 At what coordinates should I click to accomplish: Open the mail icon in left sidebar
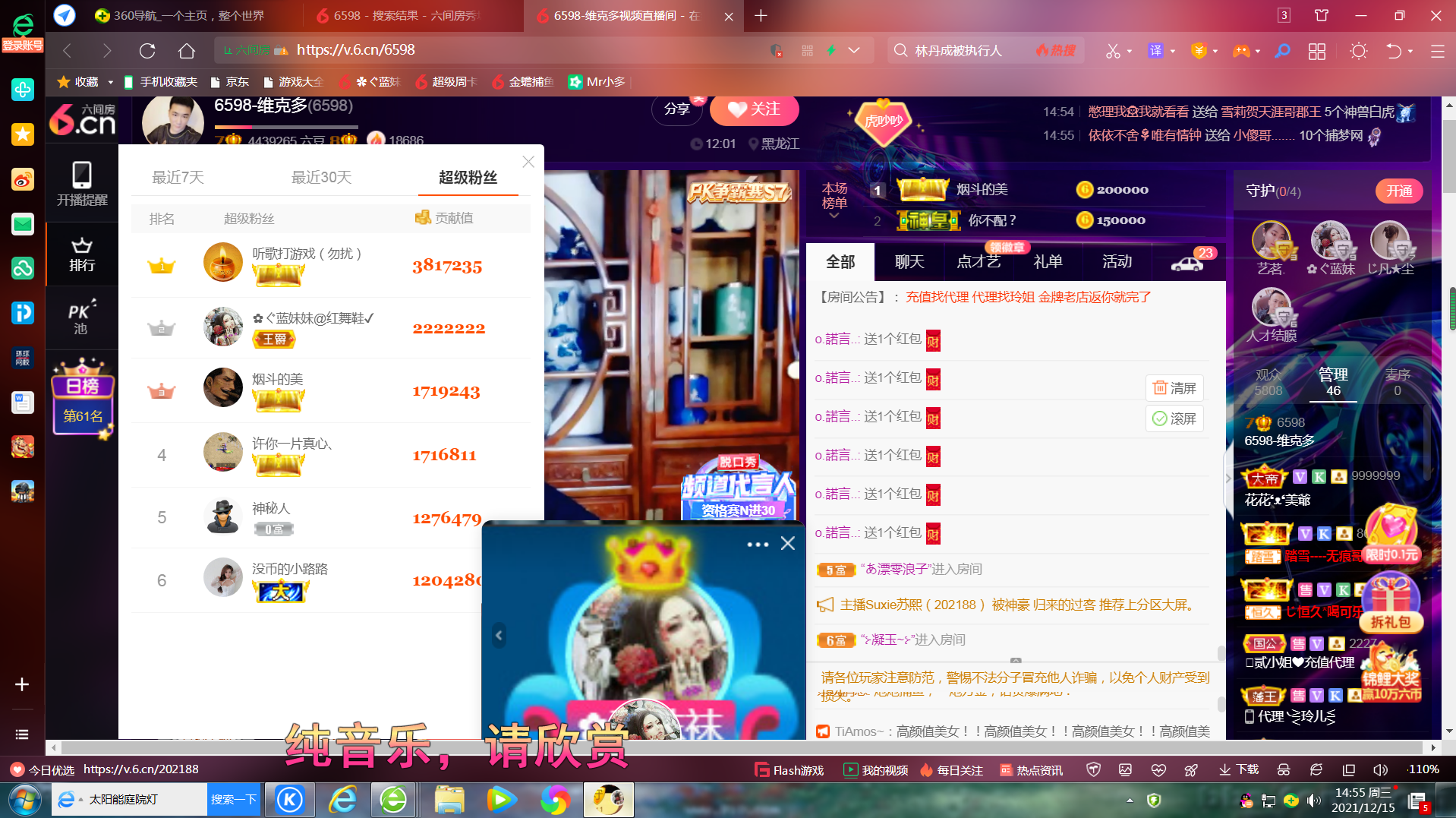pos(23,224)
